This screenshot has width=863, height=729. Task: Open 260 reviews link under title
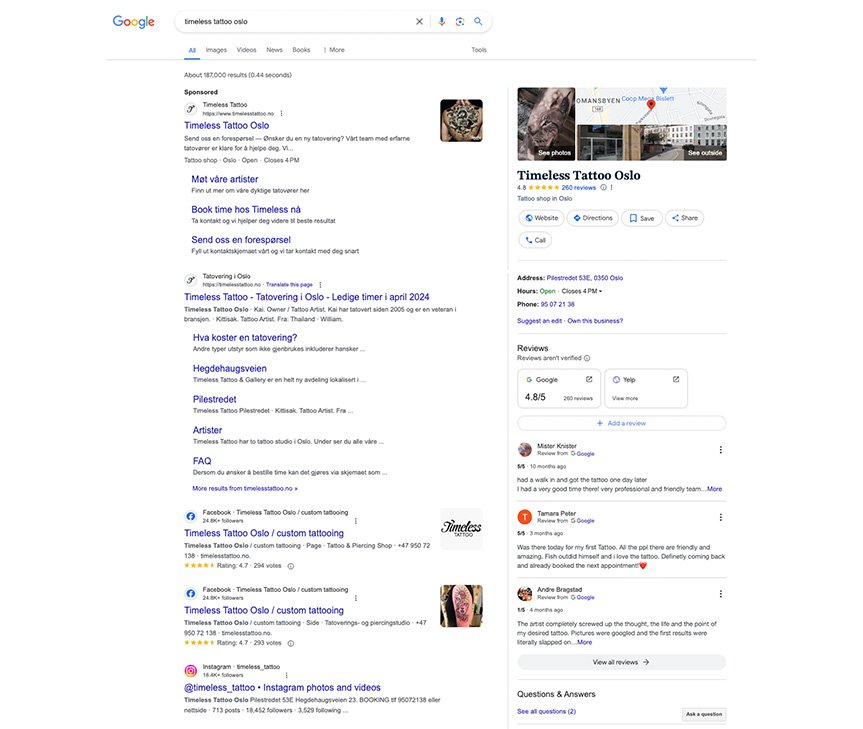pos(578,188)
